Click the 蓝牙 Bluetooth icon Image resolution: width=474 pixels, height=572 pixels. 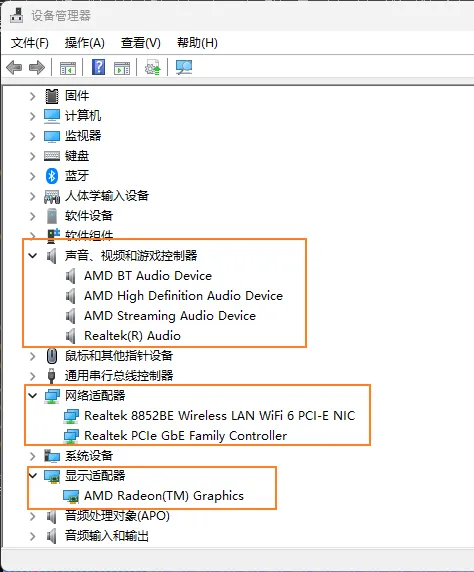click(52, 176)
